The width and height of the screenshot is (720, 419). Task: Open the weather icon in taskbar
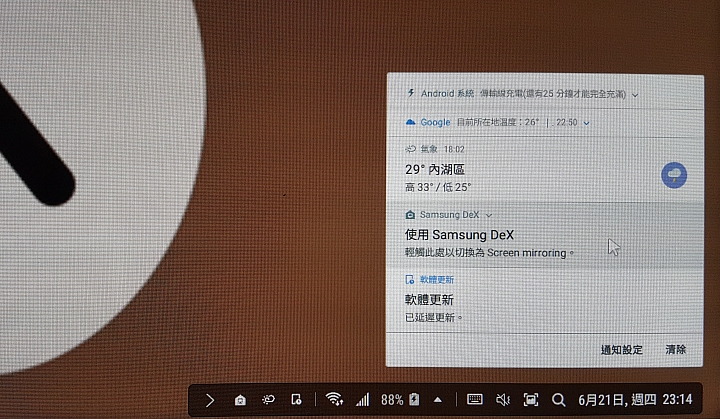point(268,400)
